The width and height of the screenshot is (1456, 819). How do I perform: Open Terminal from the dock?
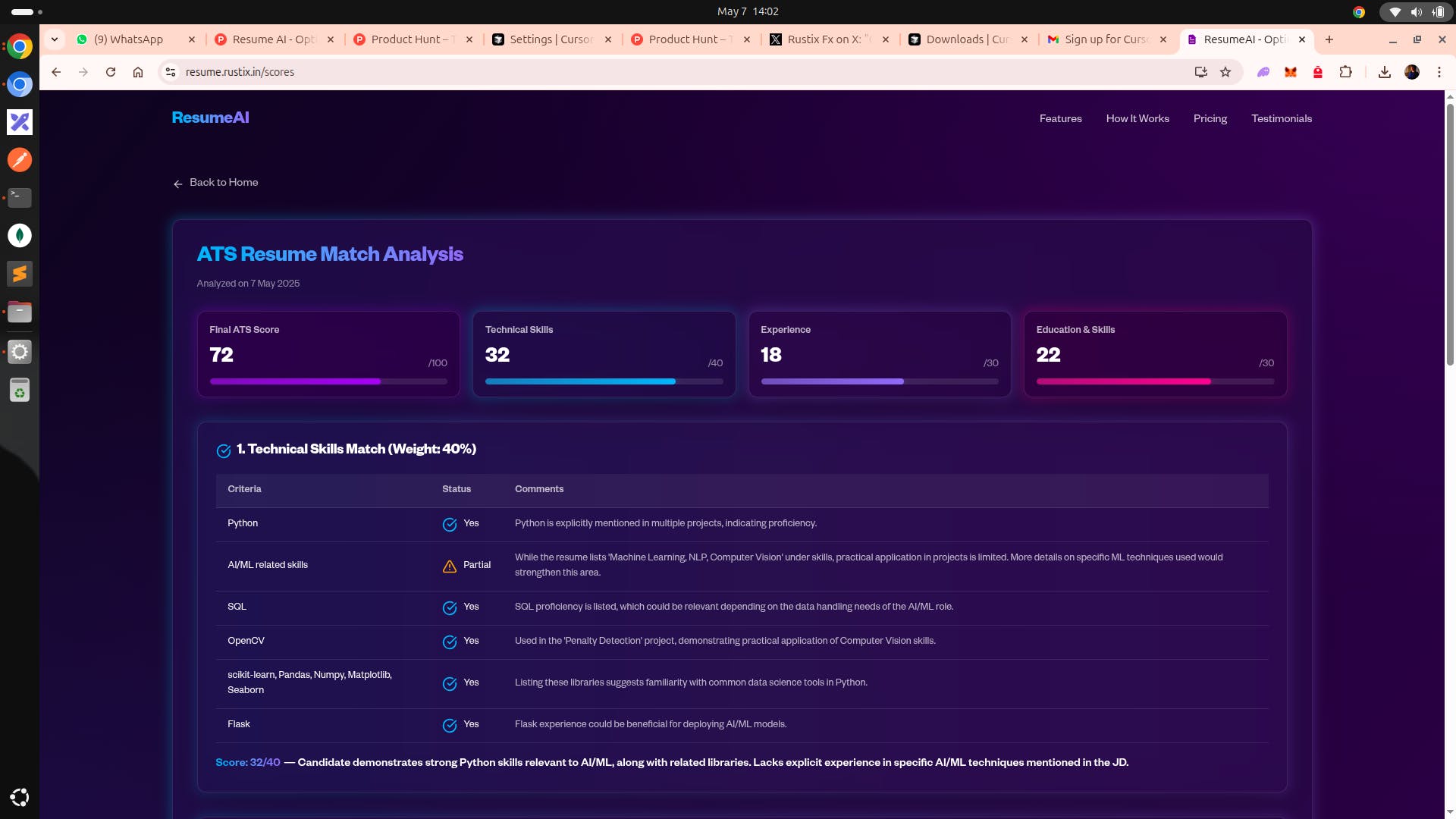[x=20, y=198]
